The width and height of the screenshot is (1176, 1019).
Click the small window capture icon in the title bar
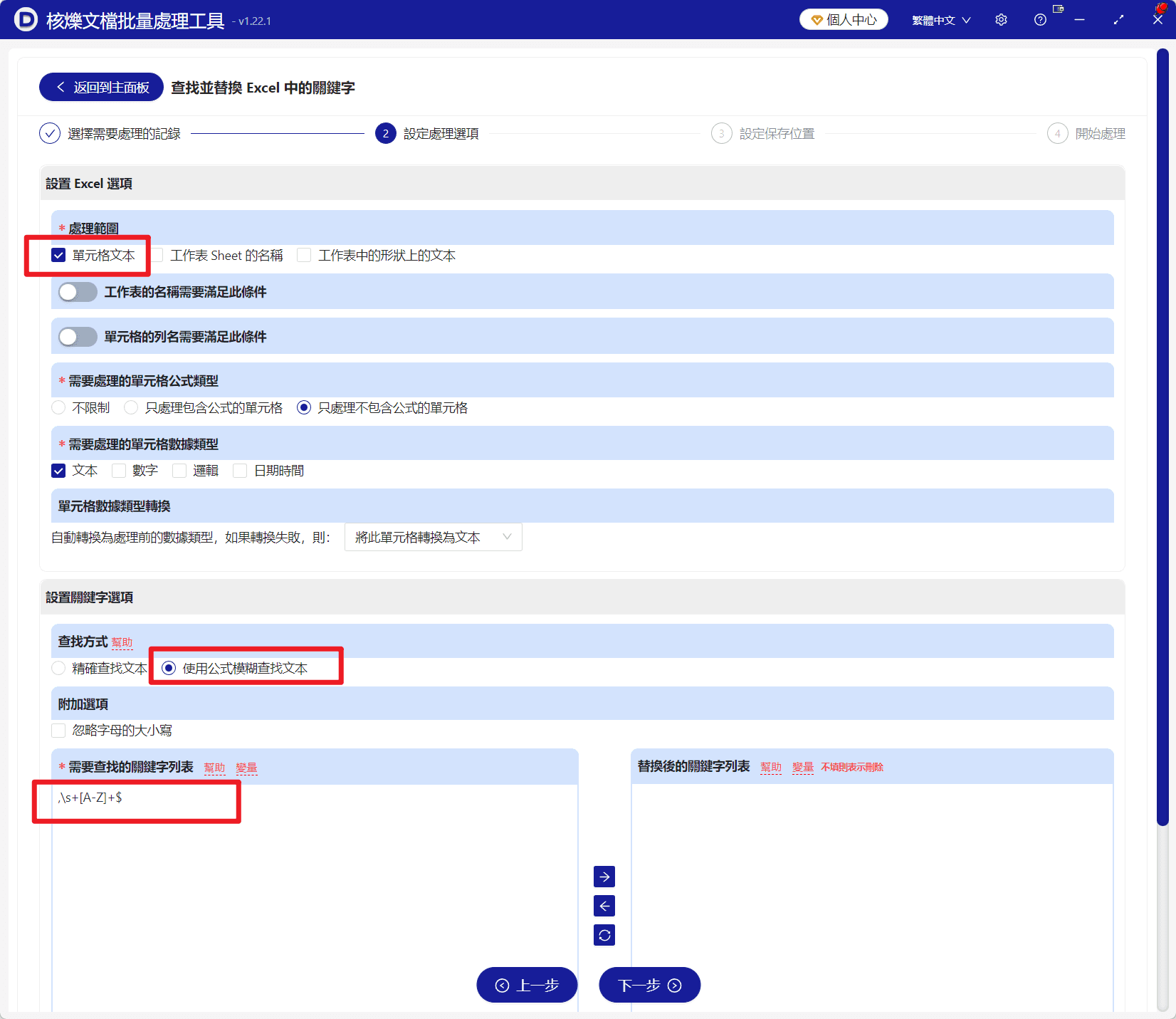coord(1058,9)
